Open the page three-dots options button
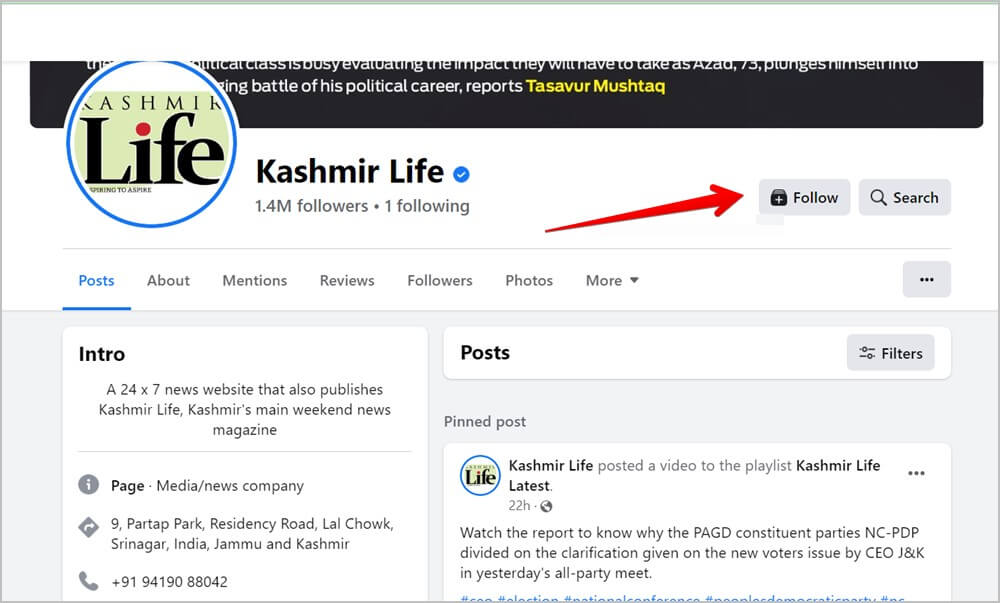This screenshot has width=1000, height=603. pos(927,279)
